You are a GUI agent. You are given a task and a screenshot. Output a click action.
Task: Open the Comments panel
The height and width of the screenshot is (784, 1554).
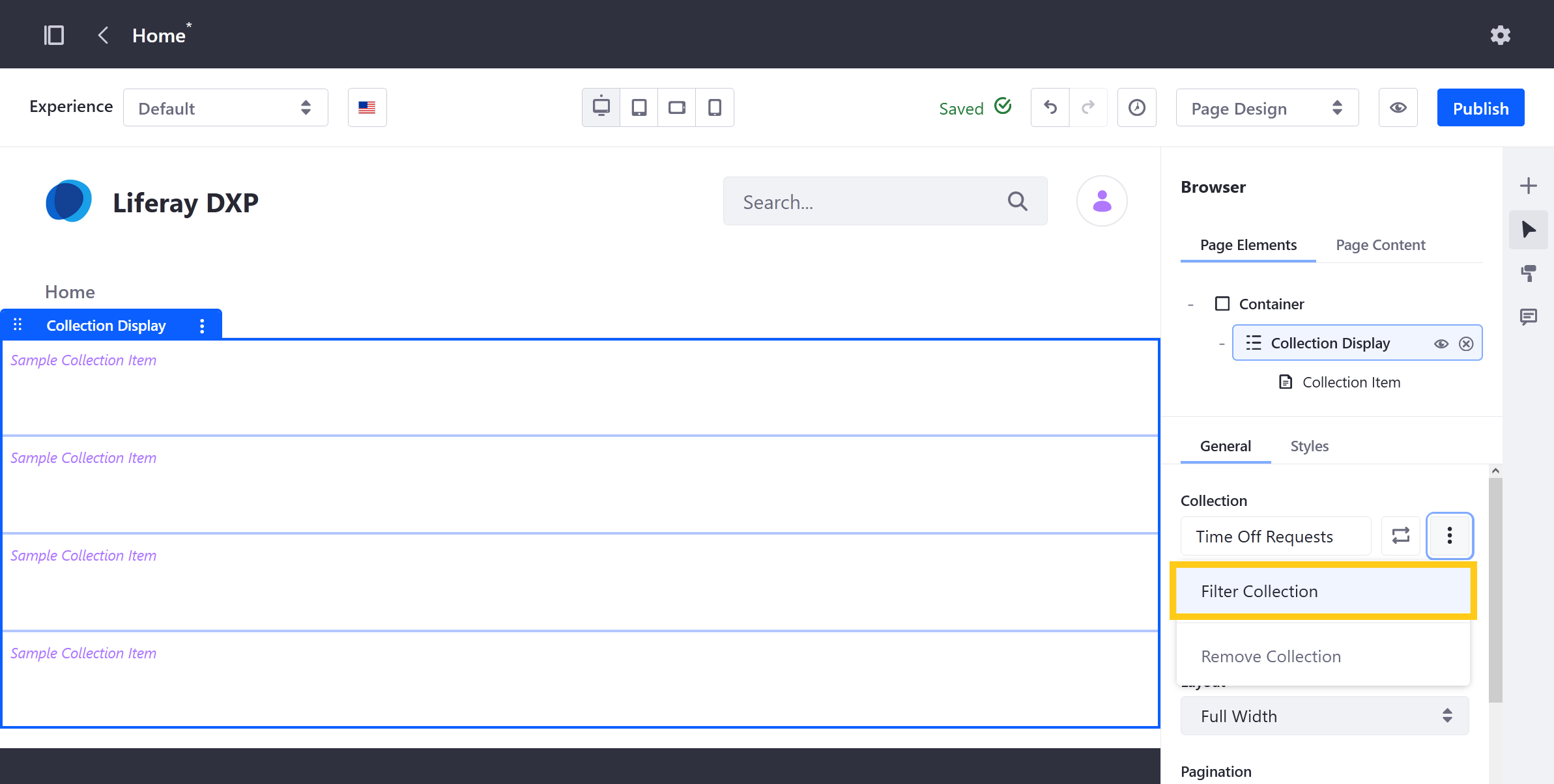point(1529,316)
